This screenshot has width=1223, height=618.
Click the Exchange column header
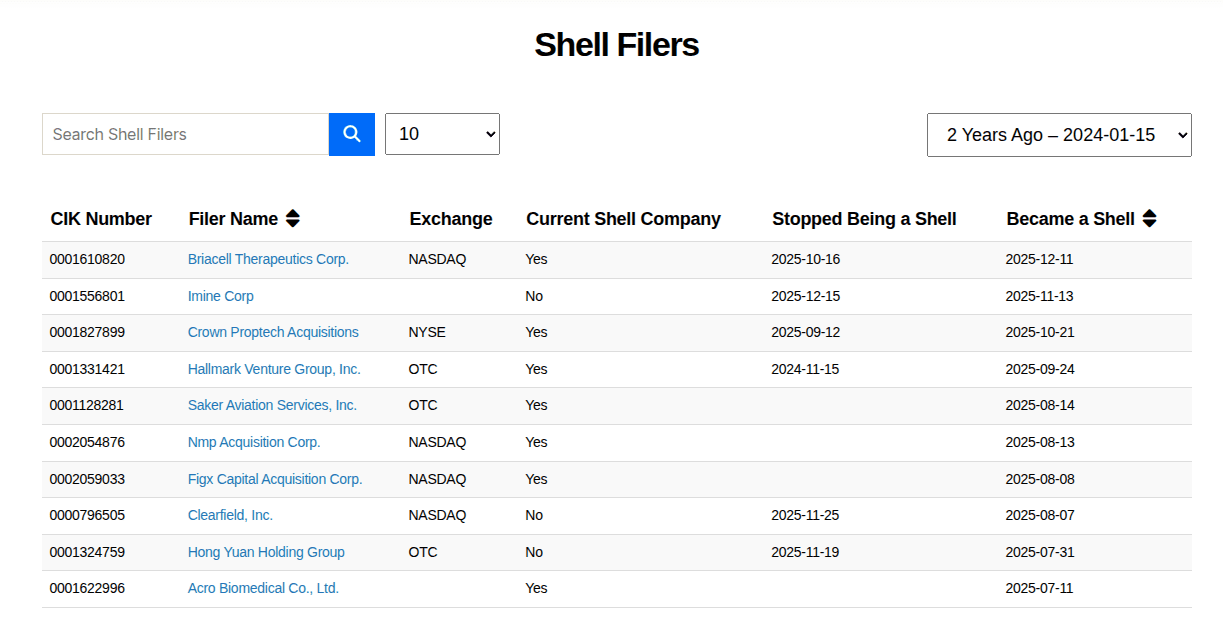450,219
